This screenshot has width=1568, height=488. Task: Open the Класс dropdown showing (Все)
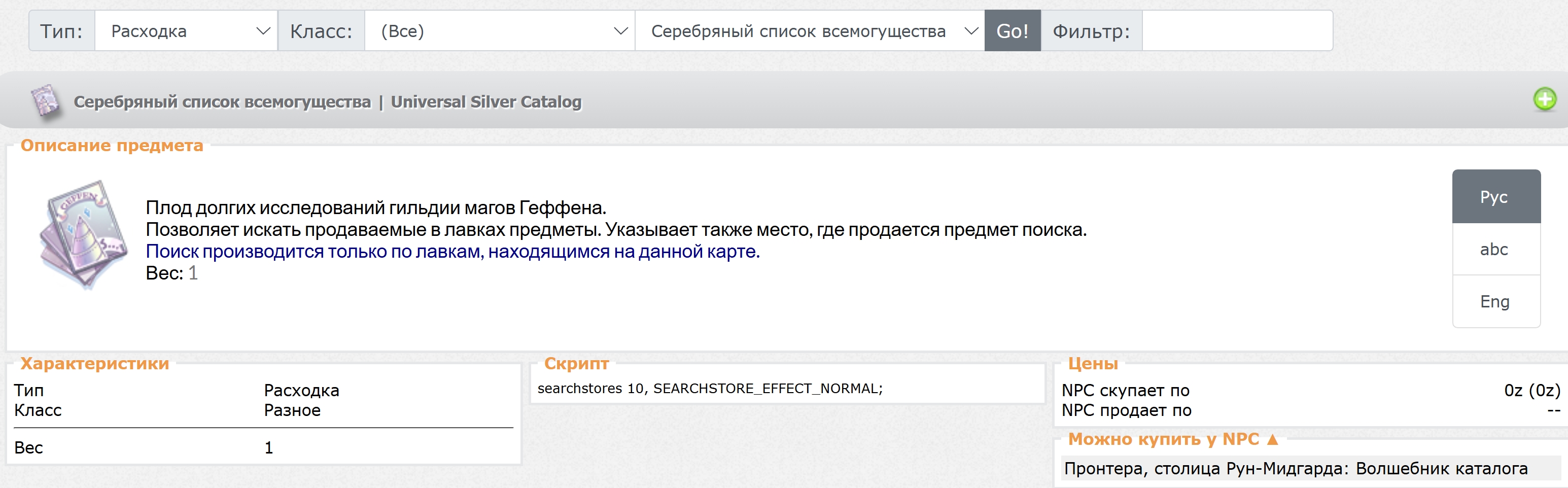coord(499,31)
